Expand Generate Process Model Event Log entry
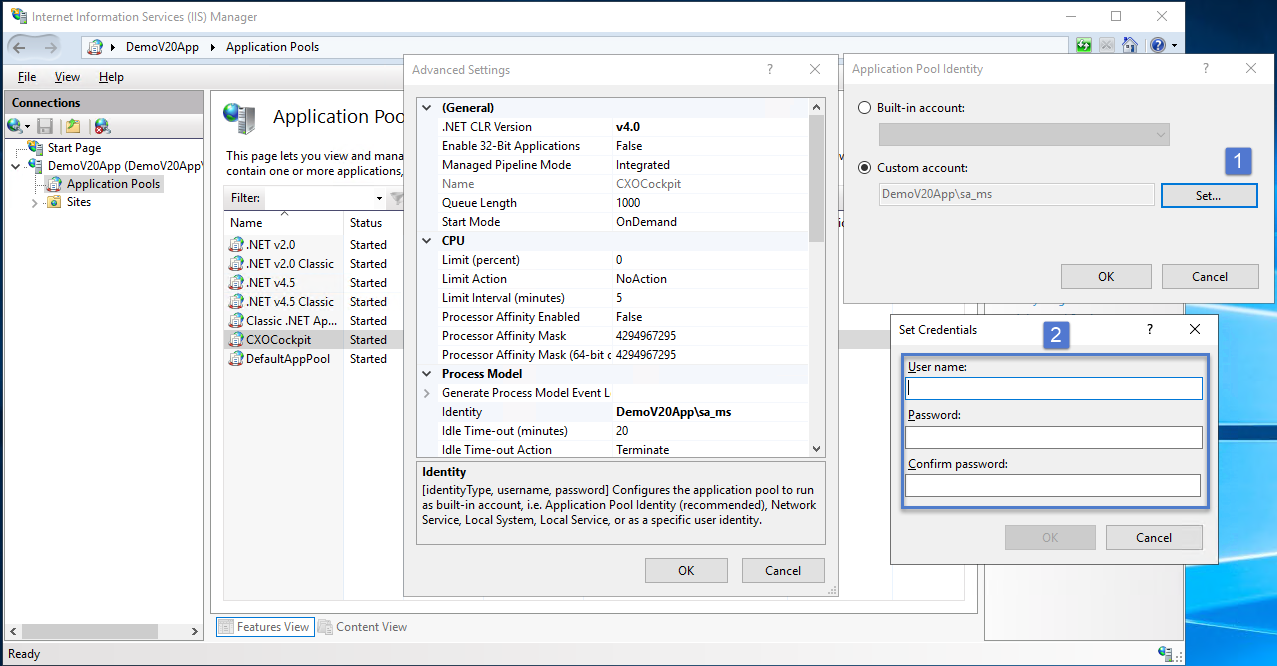1277x666 pixels. point(428,393)
